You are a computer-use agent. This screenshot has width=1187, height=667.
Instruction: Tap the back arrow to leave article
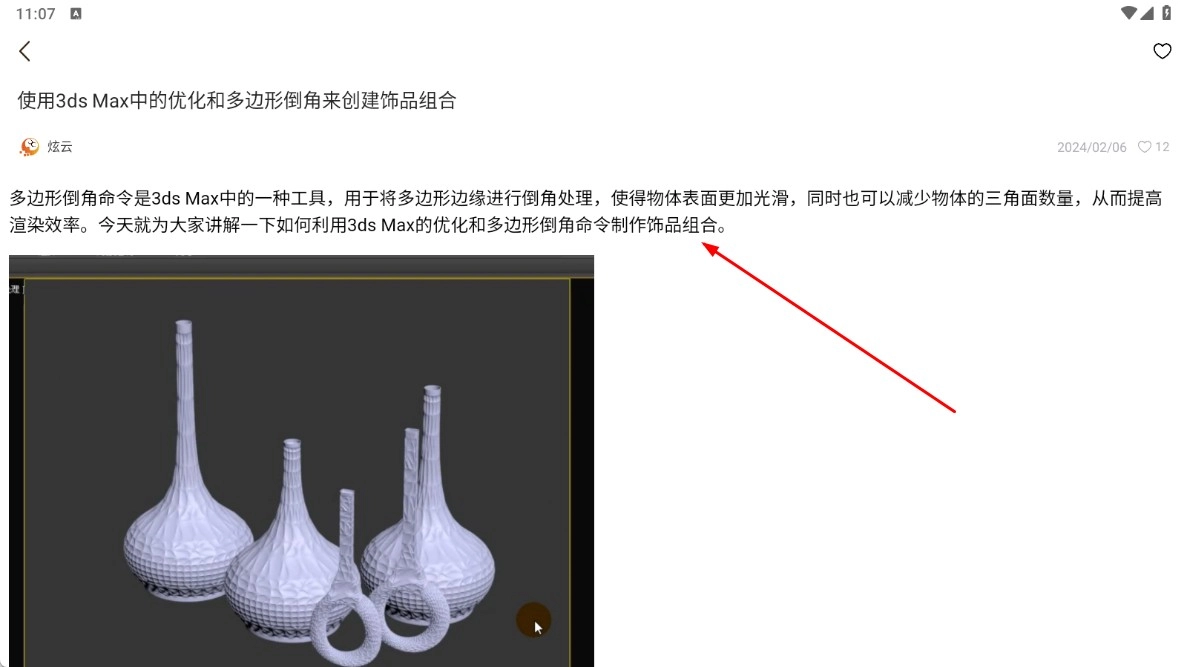25,51
